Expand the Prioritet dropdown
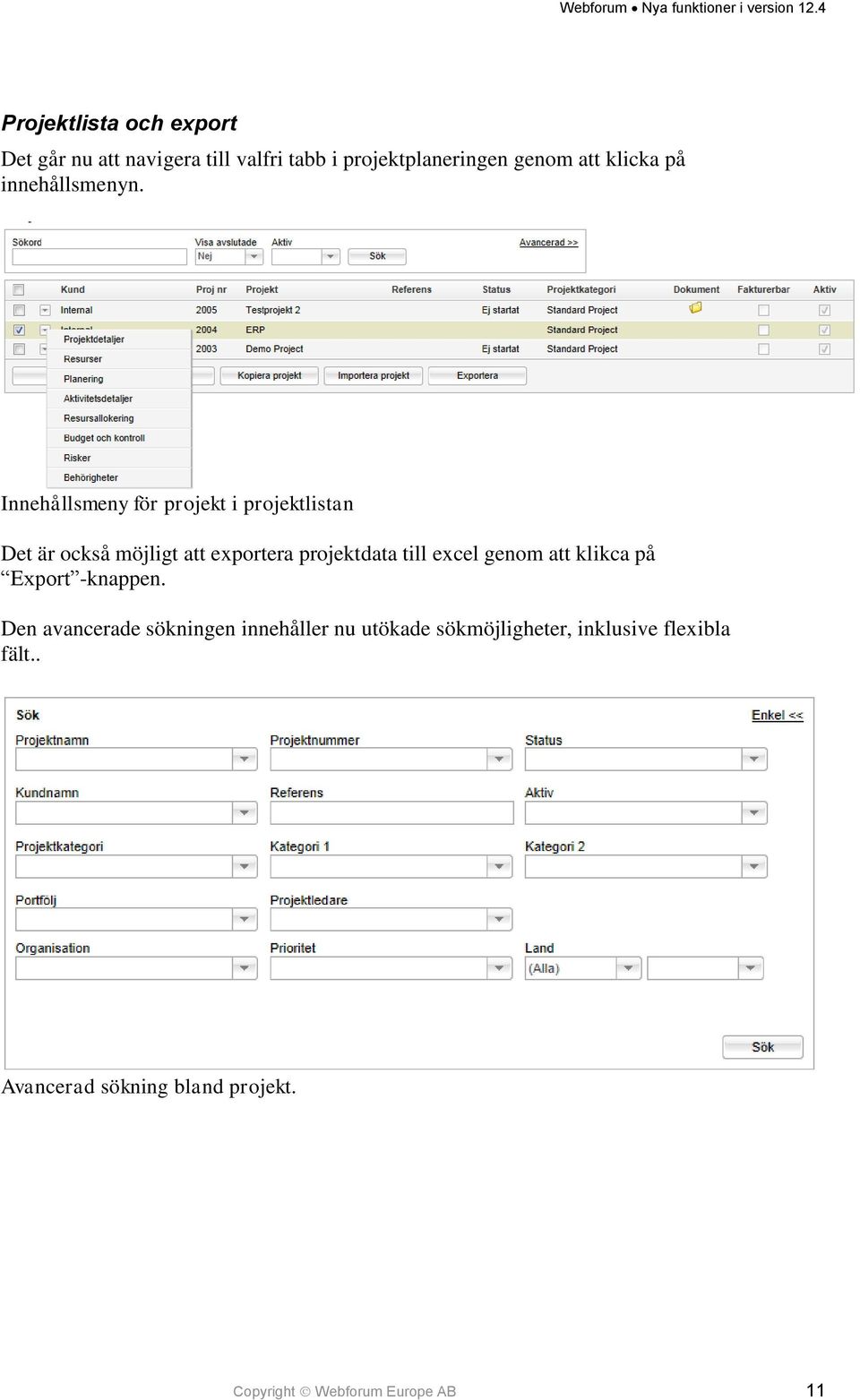860x1400 pixels. click(500, 968)
